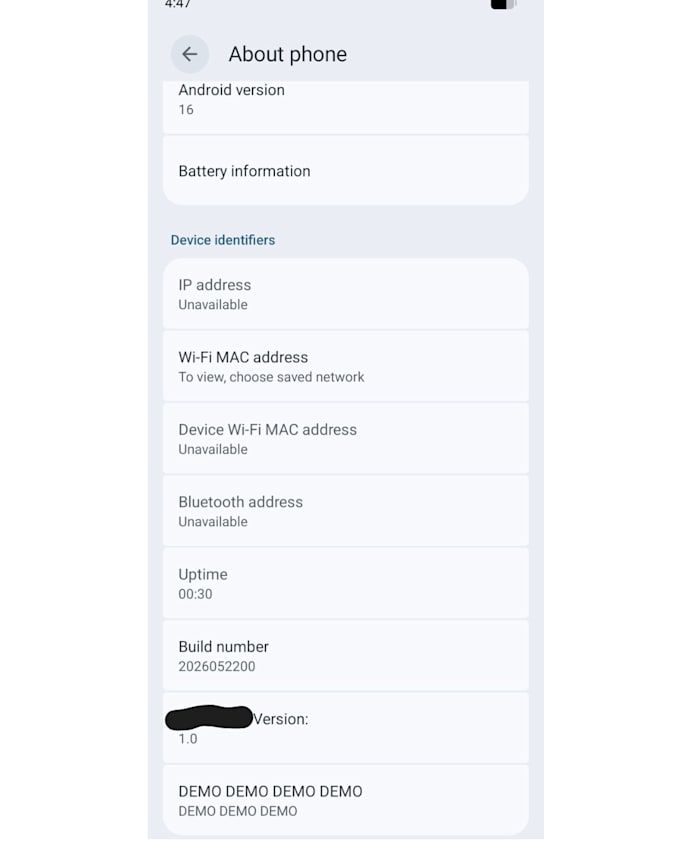Select the IP address row
The height and width of the screenshot is (850, 680).
click(x=346, y=294)
